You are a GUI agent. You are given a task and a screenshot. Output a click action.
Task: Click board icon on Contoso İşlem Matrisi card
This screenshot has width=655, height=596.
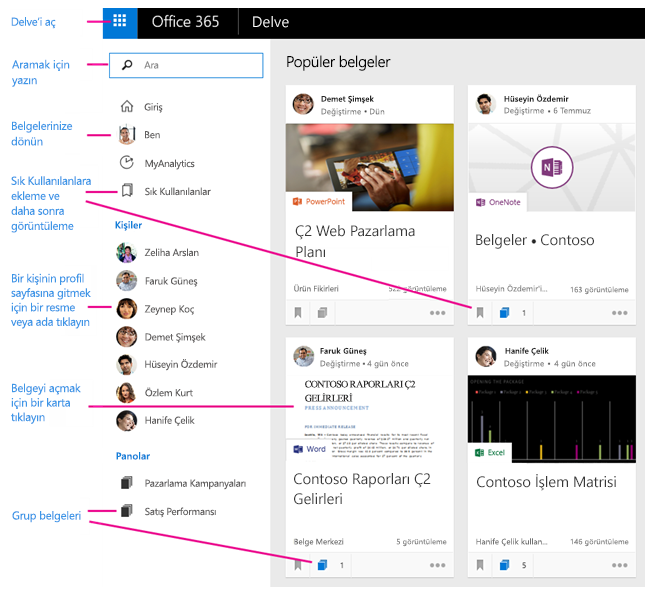[505, 566]
